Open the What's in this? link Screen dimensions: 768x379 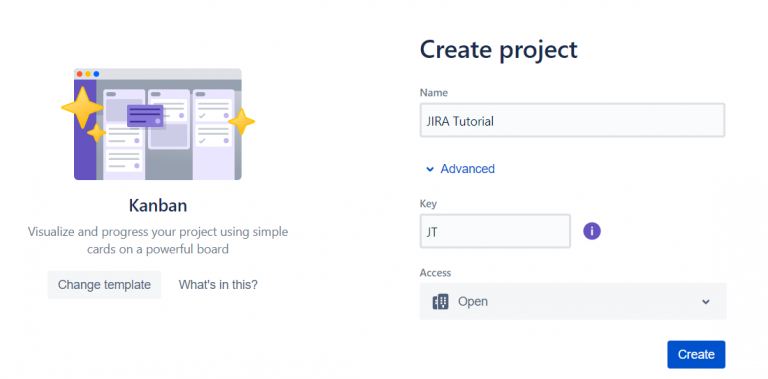pos(218,284)
